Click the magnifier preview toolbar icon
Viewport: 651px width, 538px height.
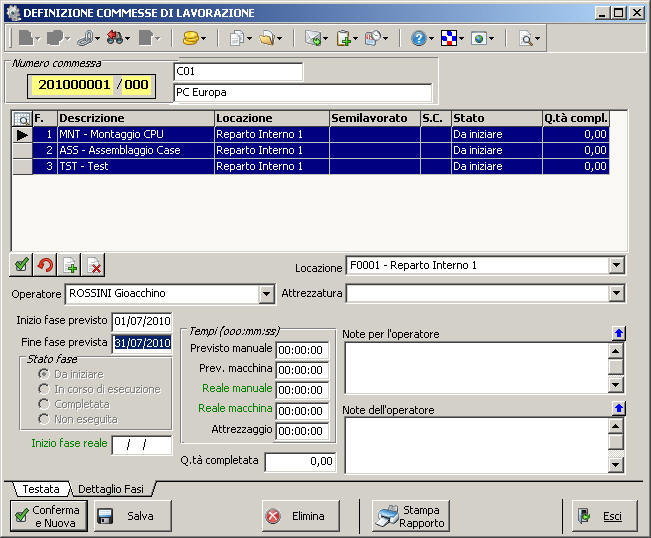pyautogui.click(x=526, y=39)
